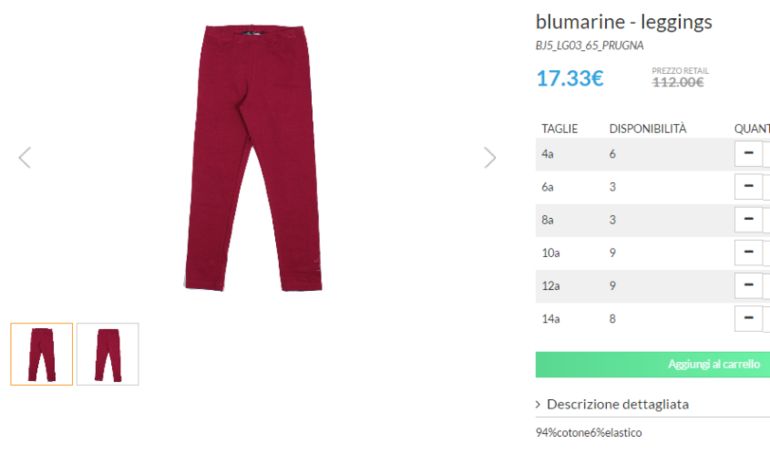The width and height of the screenshot is (770, 454).
Task: Click the DISPONIBILITÀ column header
Action: [648, 129]
